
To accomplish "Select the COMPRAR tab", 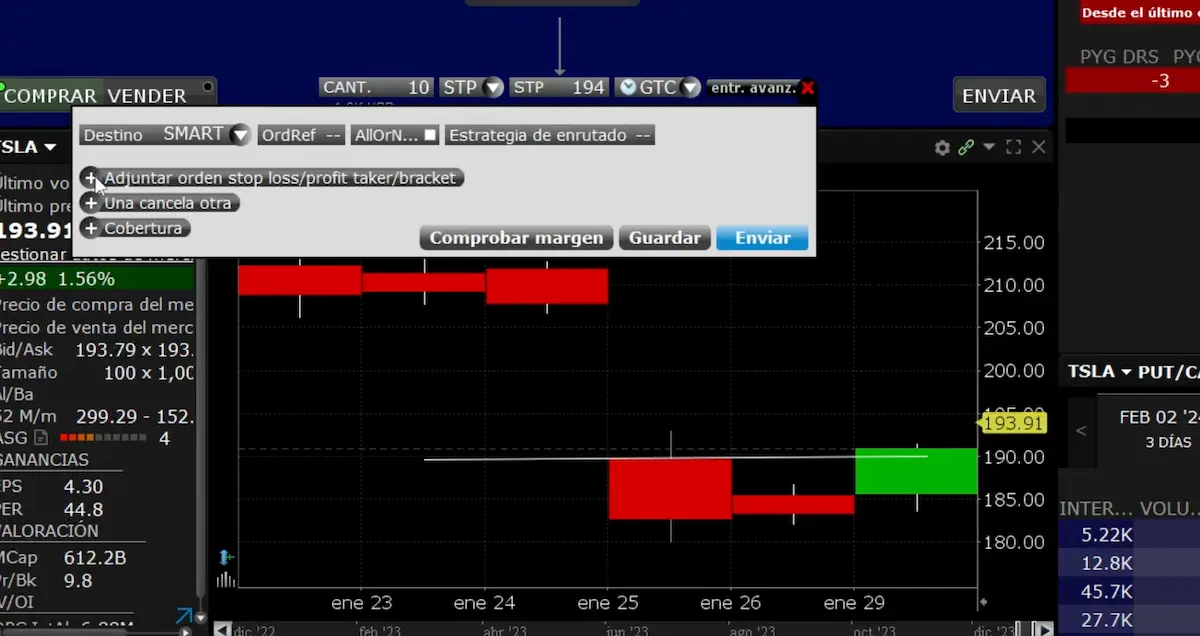I will [x=51, y=96].
